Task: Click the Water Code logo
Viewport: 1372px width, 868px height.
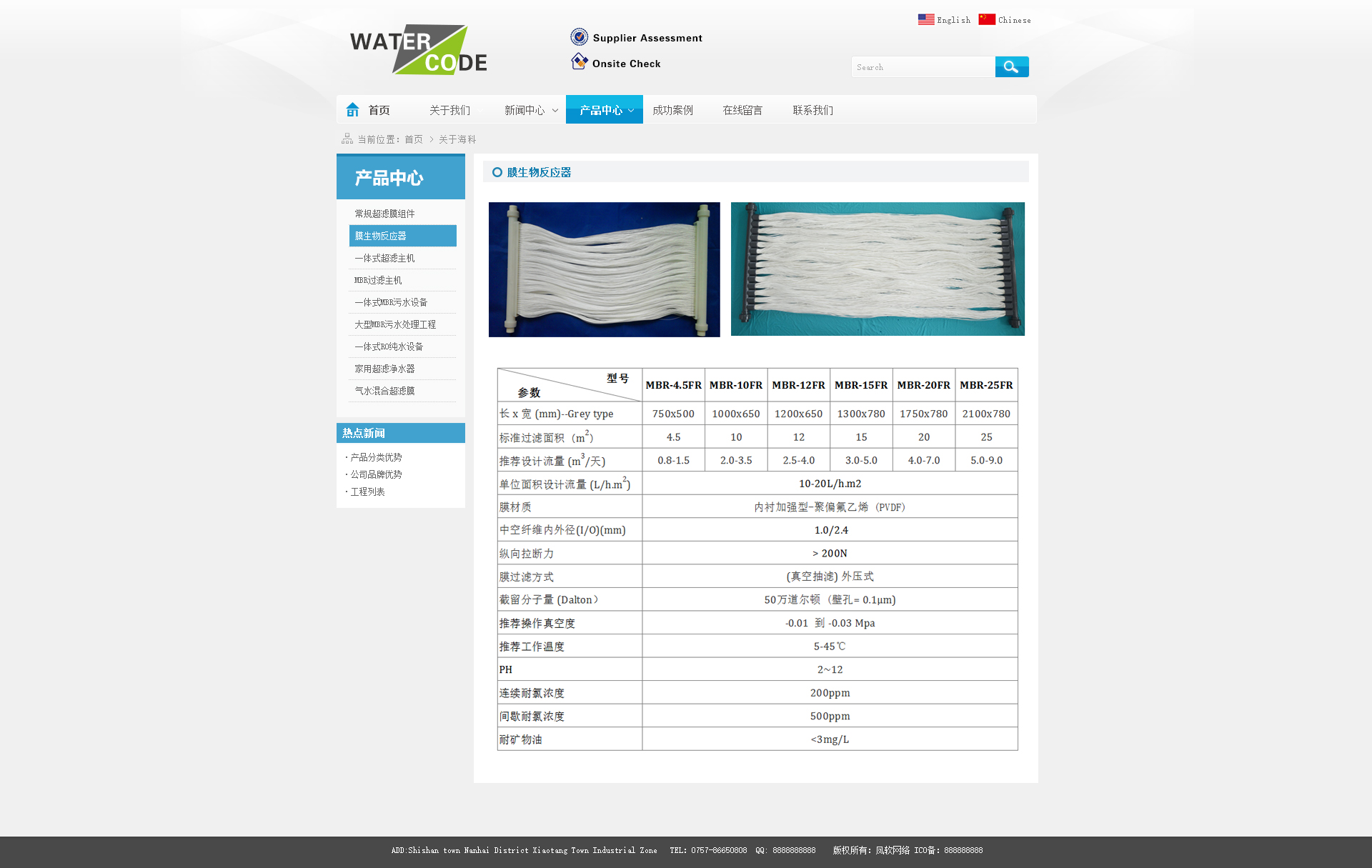Action: pyautogui.click(x=419, y=50)
